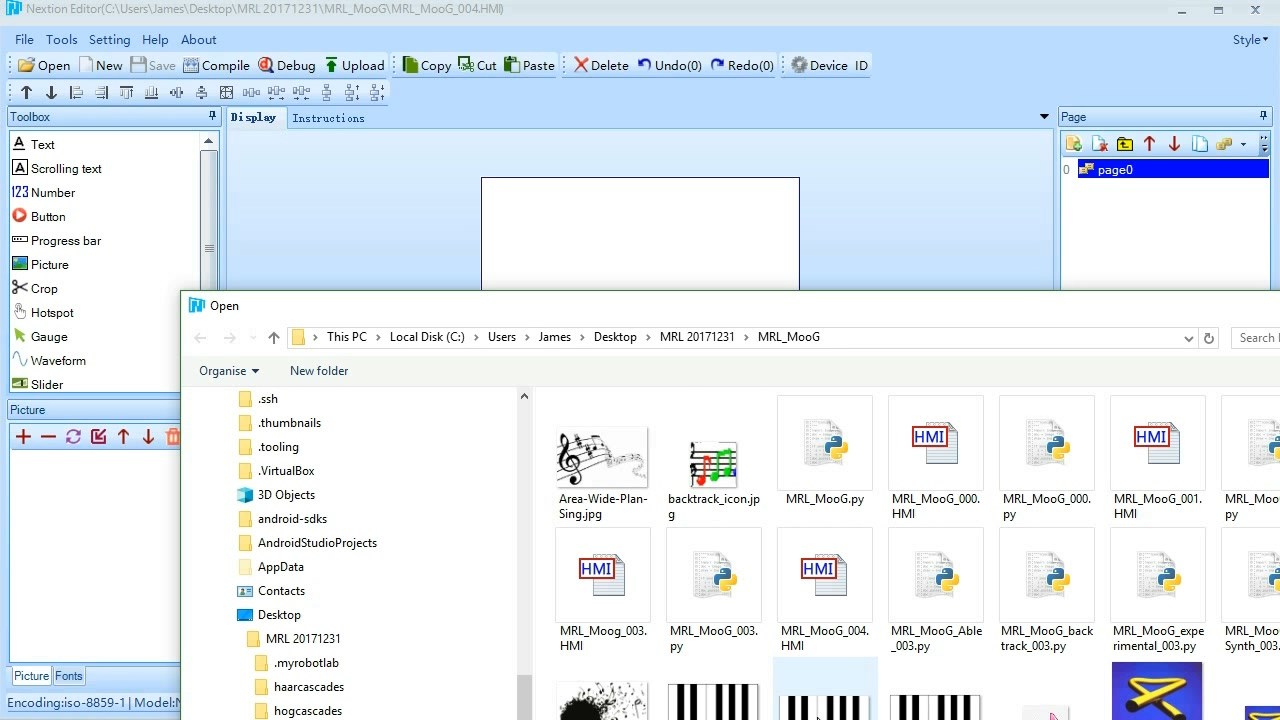Start the Debug simulator

pyautogui.click(x=286, y=65)
